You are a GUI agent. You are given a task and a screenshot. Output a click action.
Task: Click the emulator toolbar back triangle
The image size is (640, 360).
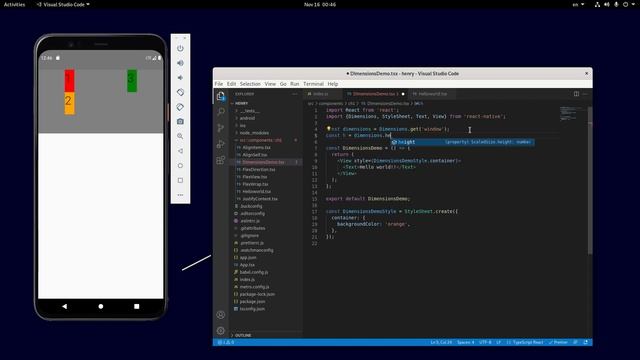click(180, 151)
